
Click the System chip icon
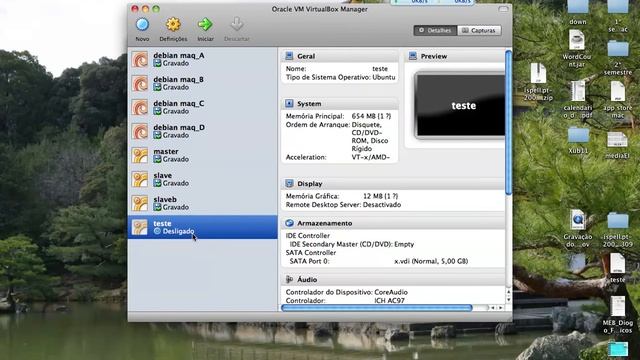coord(289,104)
